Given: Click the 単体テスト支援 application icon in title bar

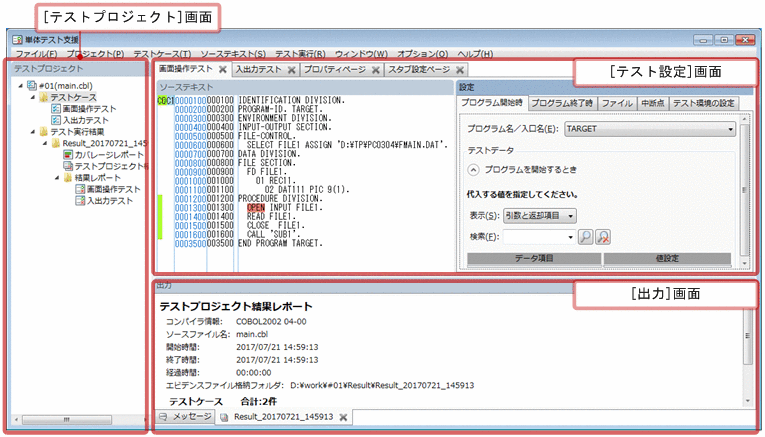Looking at the screenshot, I should pos(18,40).
